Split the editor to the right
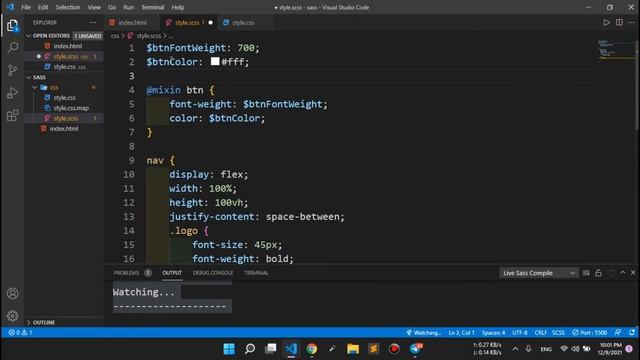This screenshot has width=640, height=360. (x=619, y=22)
